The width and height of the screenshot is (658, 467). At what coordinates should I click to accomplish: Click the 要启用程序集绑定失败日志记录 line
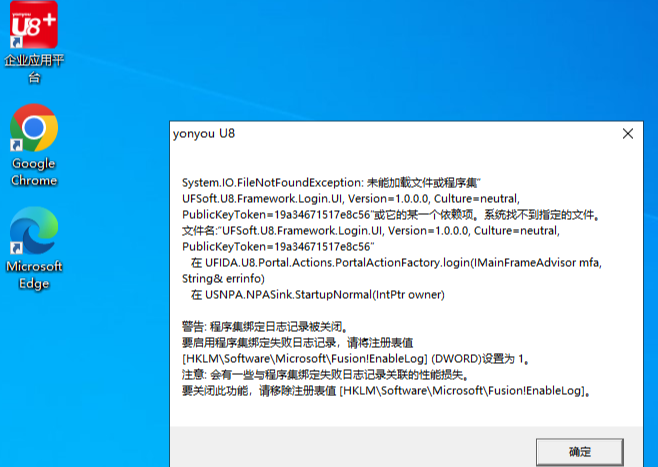point(298,342)
